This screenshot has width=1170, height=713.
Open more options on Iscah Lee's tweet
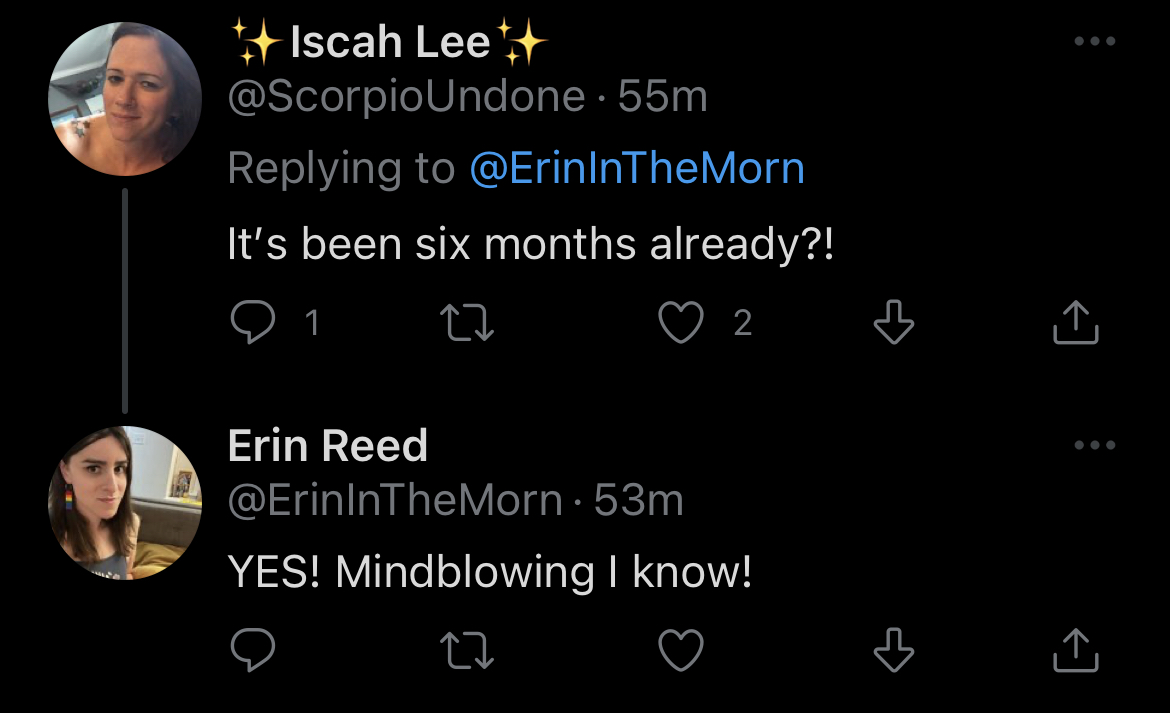(x=1094, y=42)
